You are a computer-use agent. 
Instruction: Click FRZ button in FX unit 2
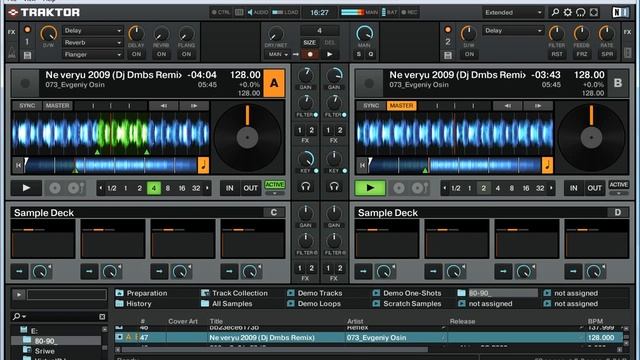click(x=582, y=54)
